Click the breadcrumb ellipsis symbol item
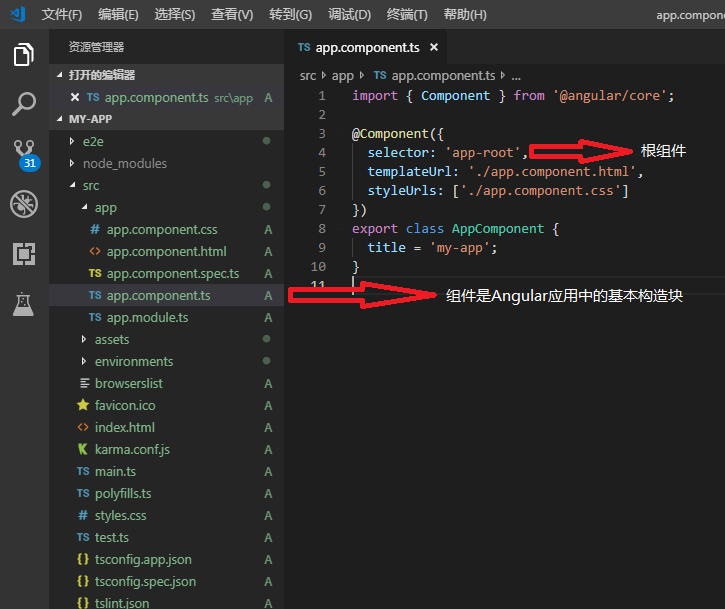This screenshot has height=609, width=725. (516, 76)
